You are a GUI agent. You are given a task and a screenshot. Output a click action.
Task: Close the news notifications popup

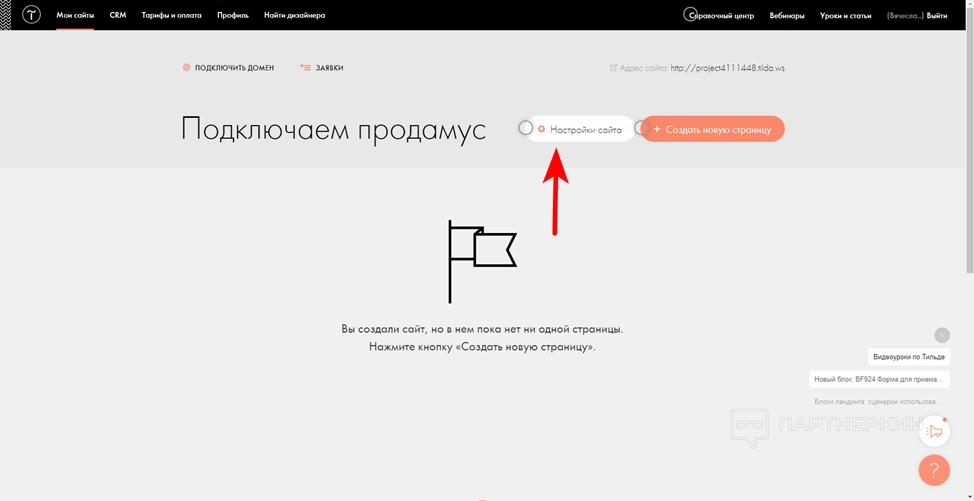[x=941, y=335]
